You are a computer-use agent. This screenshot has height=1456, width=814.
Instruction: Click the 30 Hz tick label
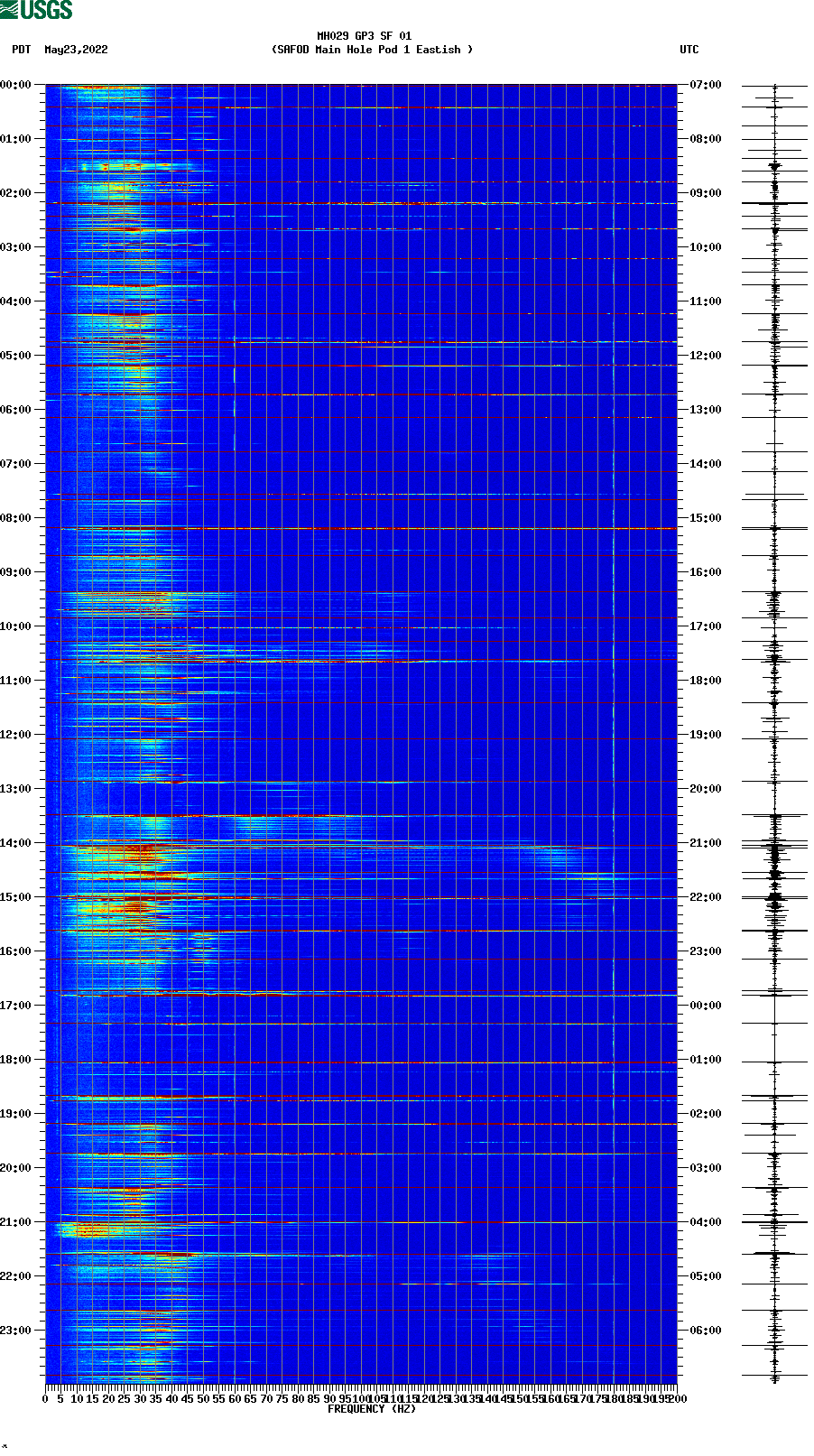[140, 1399]
